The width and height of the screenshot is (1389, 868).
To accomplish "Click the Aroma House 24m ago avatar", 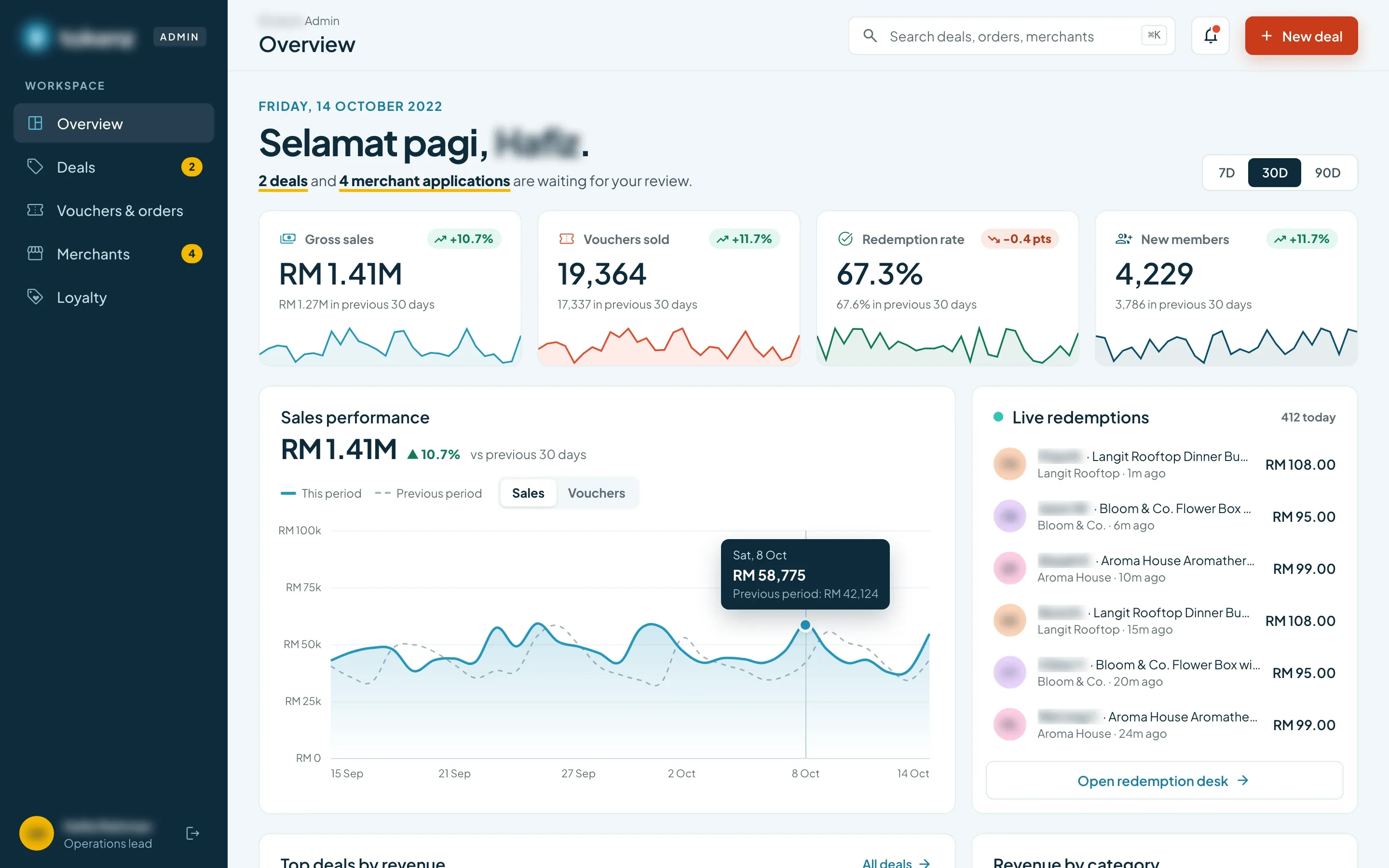I will click(1009, 724).
